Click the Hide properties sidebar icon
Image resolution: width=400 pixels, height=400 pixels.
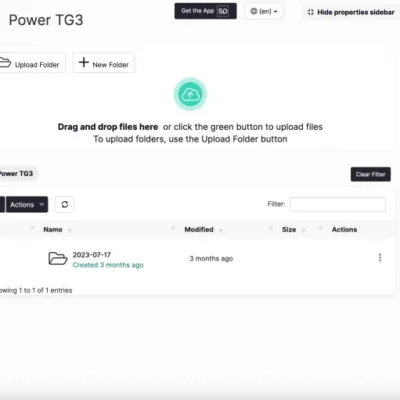(x=311, y=12)
